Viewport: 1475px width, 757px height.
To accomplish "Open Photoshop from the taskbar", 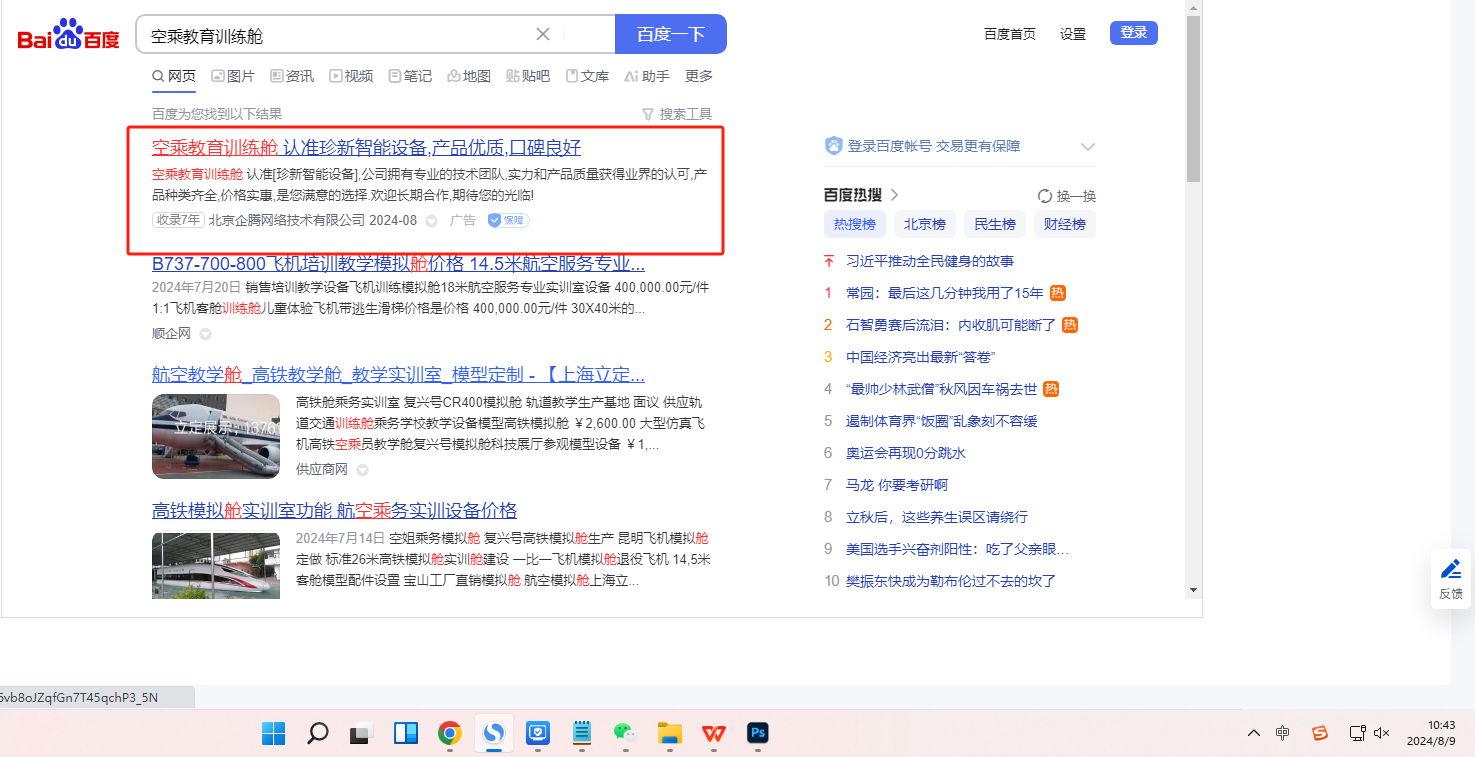I will 757,734.
